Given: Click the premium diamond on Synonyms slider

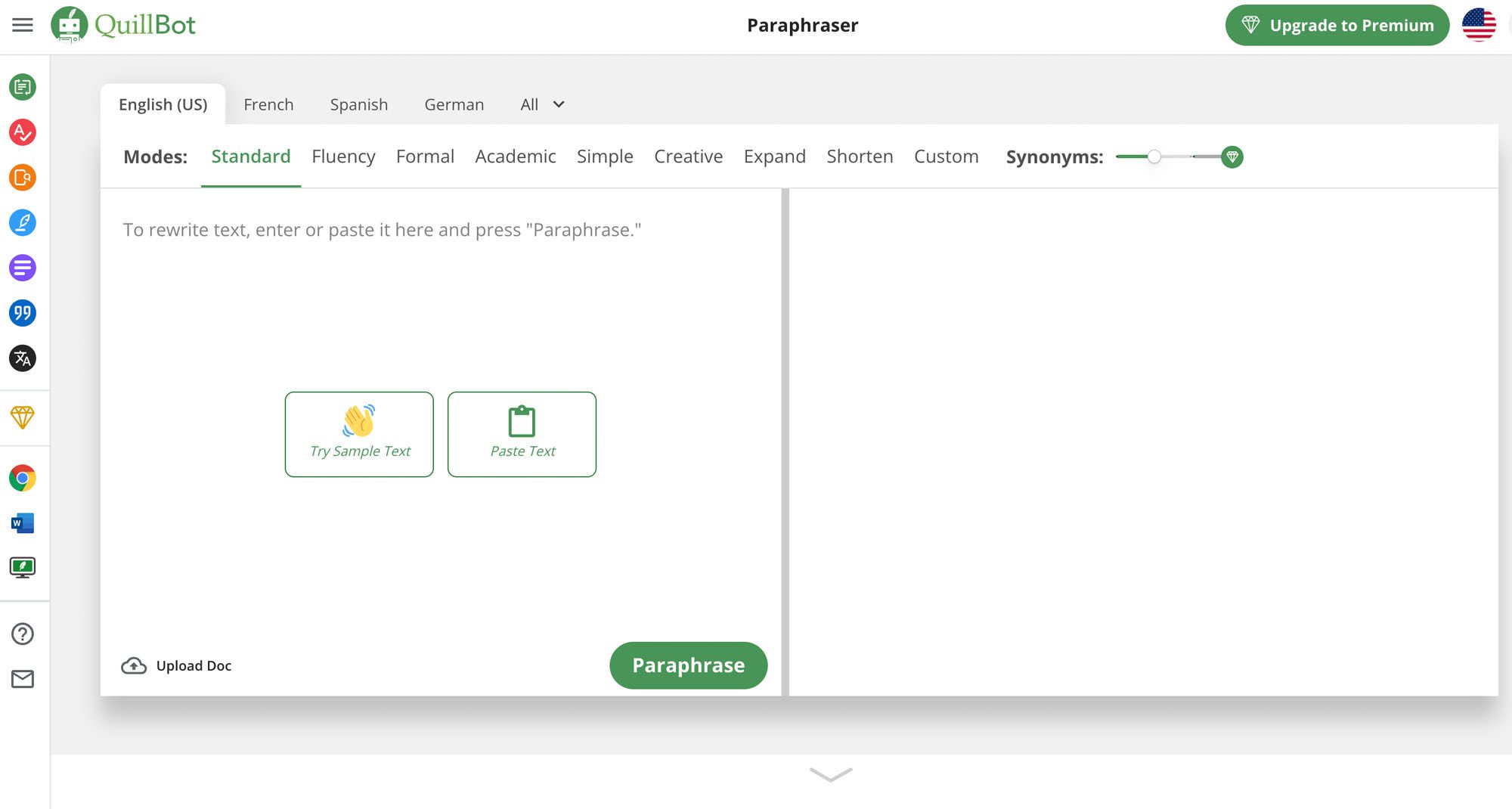Looking at the screenshot, I should 1232,157.
